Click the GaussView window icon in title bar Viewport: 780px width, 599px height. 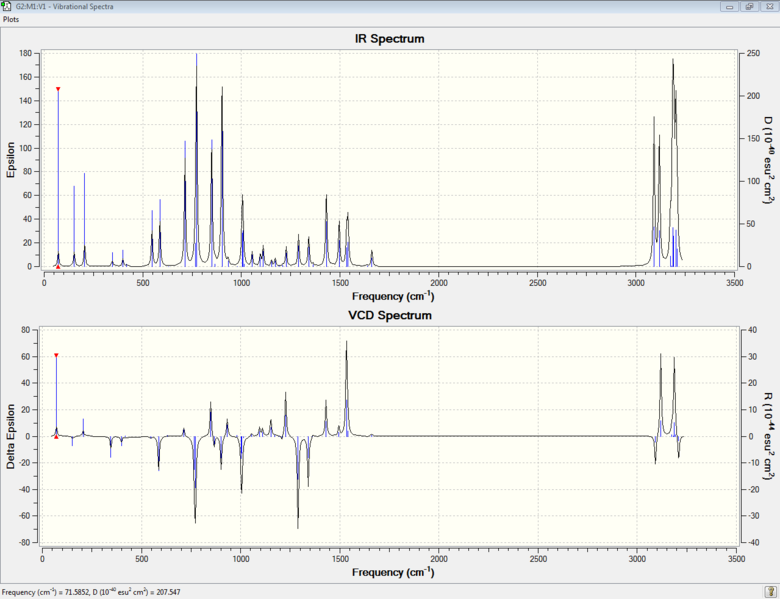[6, 6]
